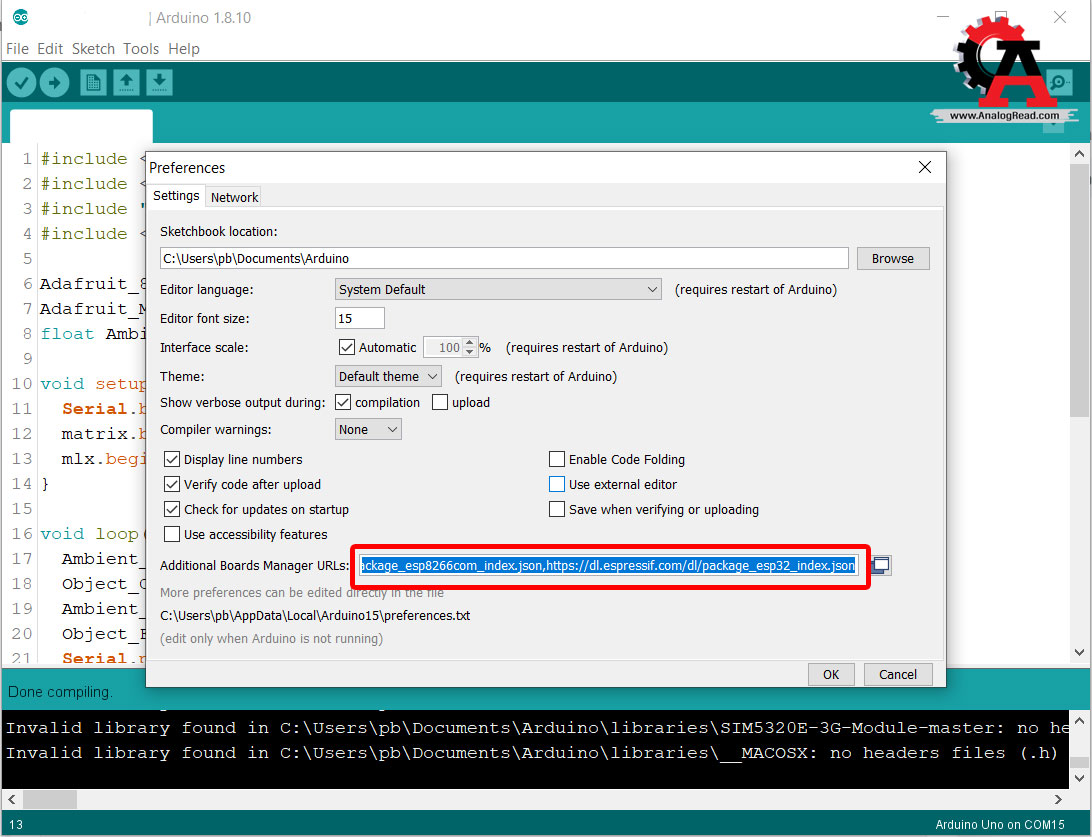
Task: Open the Compiler warnings dropdown
Action: click(368, 430)
